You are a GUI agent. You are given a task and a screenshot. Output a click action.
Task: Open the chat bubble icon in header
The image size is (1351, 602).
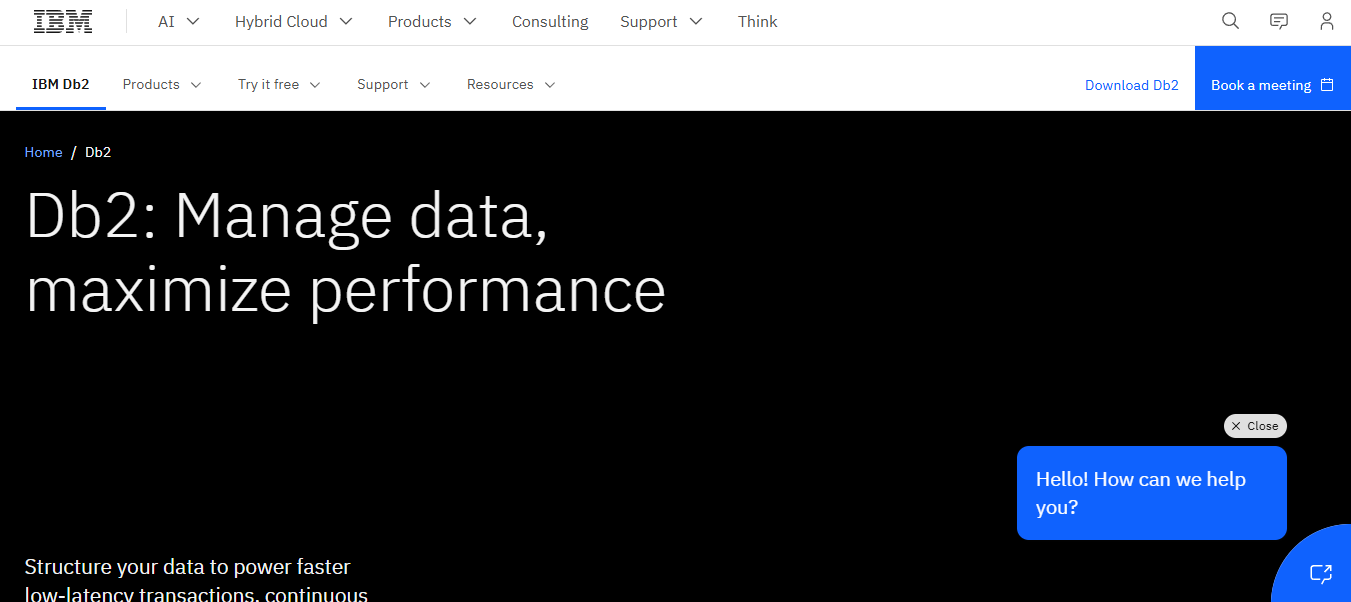click(x=1278, y=21)
